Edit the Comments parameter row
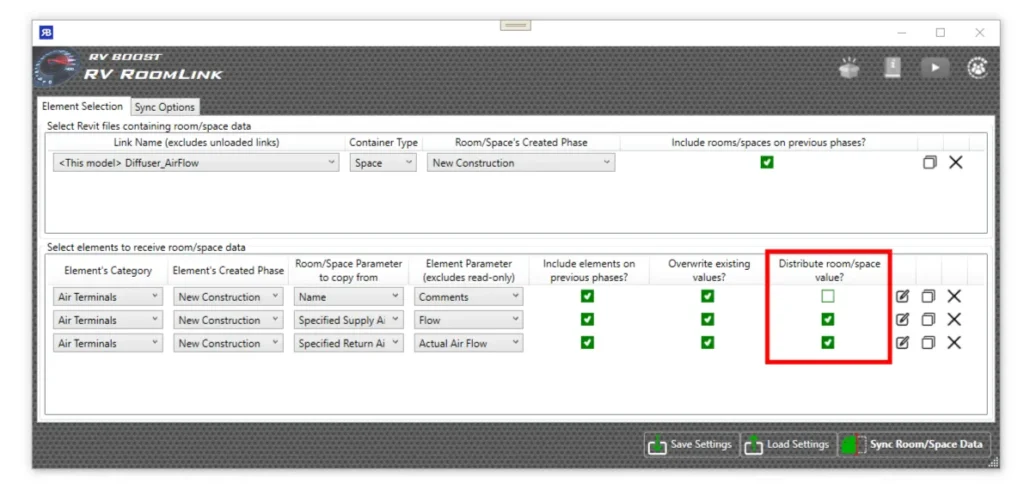Image resolution: width=1024 pixels, height=496 pixels. tap(902, 297)
